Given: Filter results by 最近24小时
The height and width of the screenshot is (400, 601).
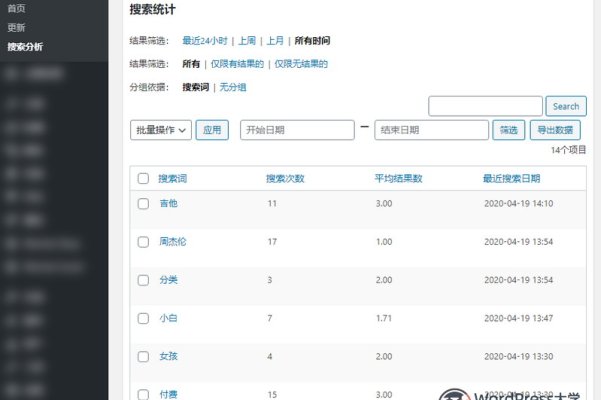Looking at the screenshot, I should point(205,41).
